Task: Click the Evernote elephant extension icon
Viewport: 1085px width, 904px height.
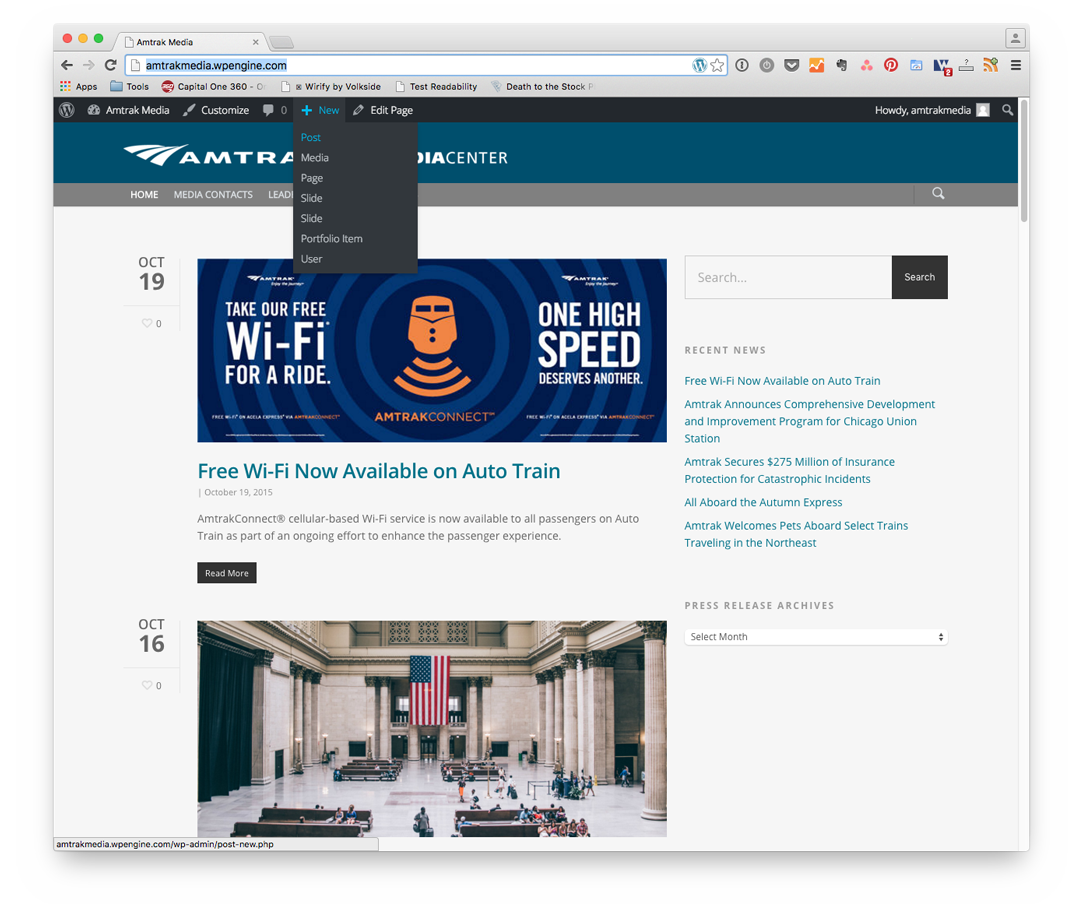Action: [842, 65]
